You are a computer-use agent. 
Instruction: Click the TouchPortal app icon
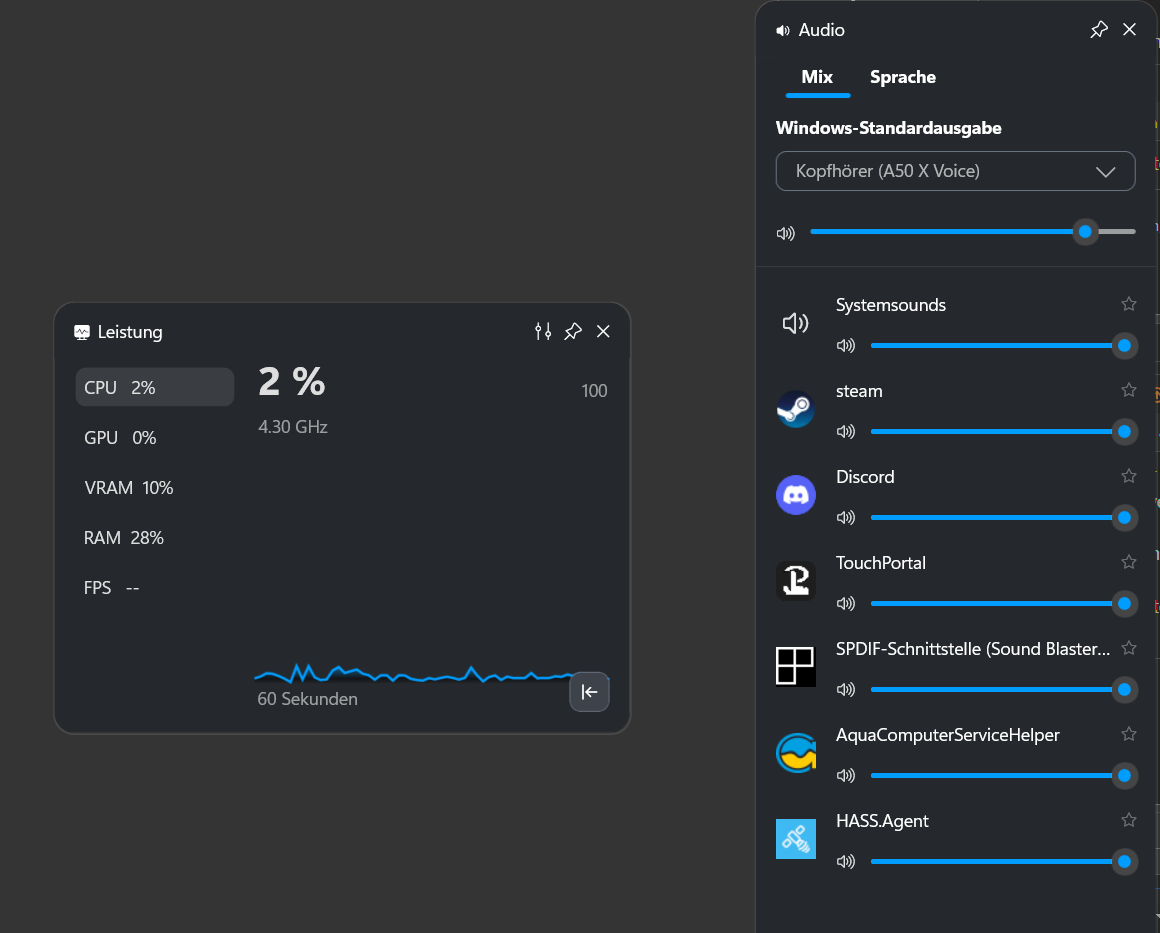point(795,581)
